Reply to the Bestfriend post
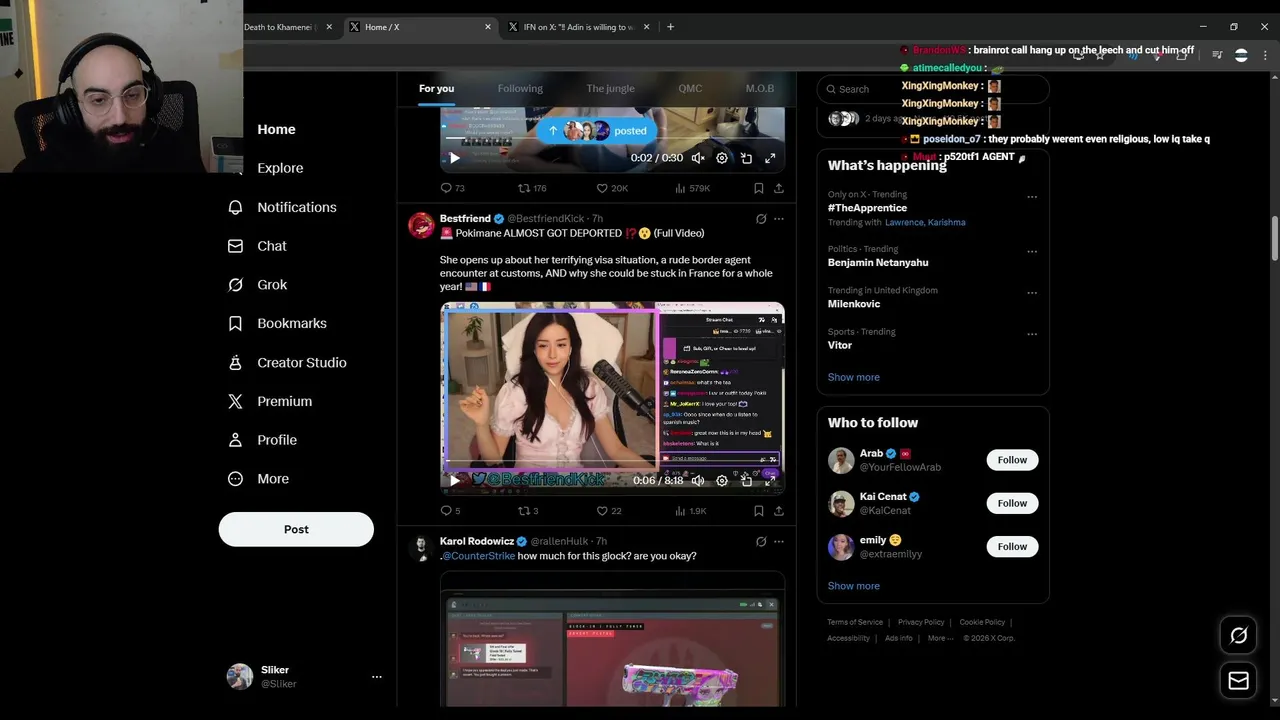The width and height of the screenshot is (1280, 720). (x=450, y=511)
